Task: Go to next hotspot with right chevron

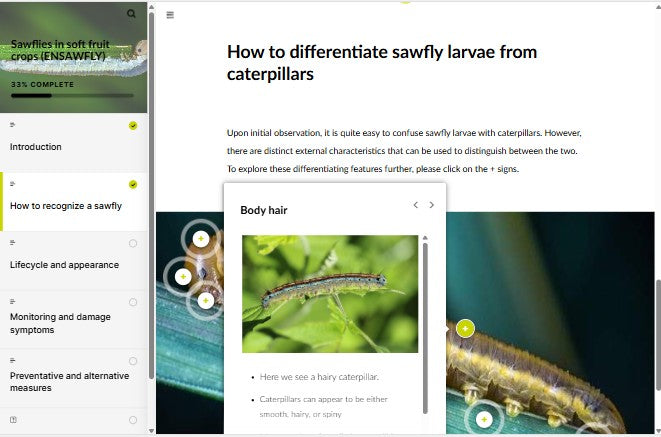Action: [x=432, y=205]
